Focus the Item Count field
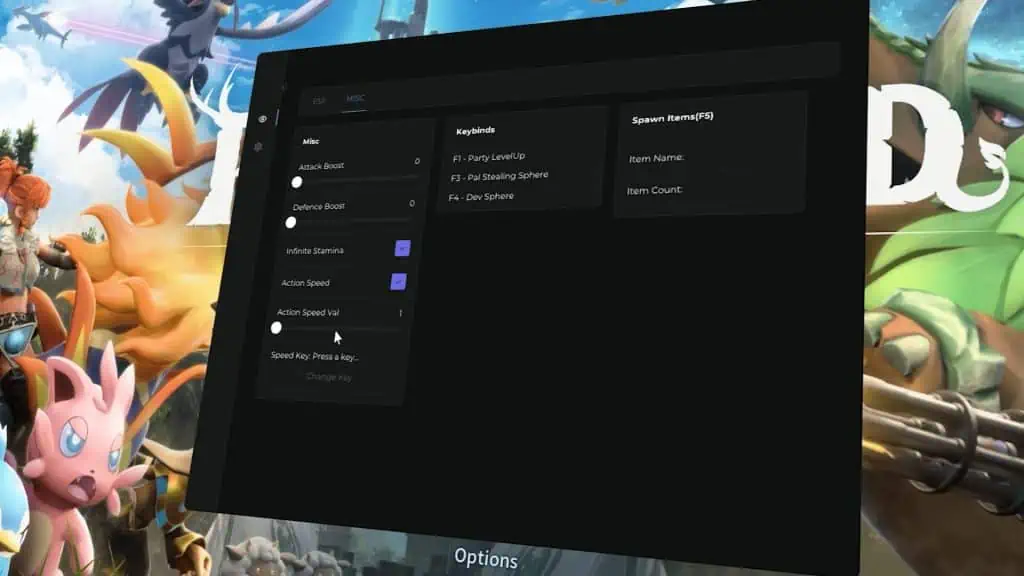 [711, 191]
